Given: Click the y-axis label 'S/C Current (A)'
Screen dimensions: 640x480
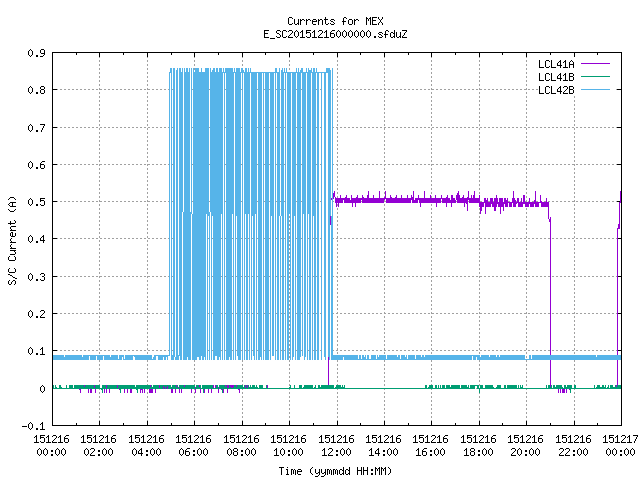Looking at the screenshot, I should coord(12,240).
